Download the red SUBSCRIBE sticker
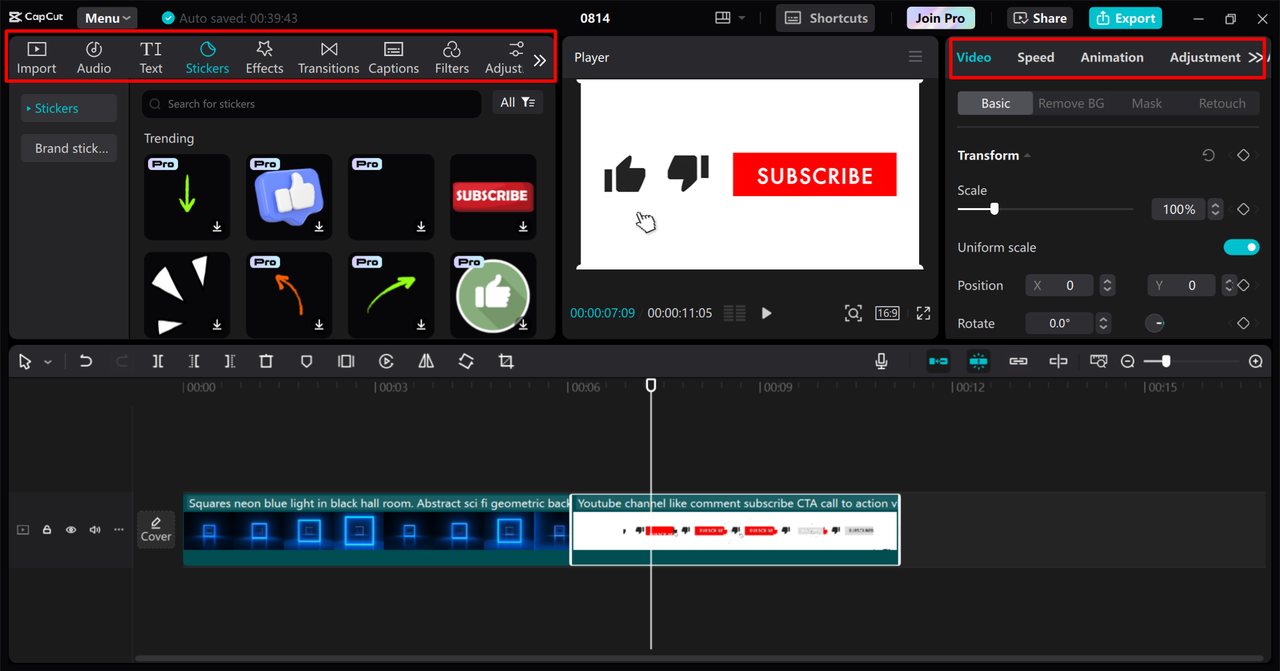This screenshot has height=671, width=1280. coord(523,227)
